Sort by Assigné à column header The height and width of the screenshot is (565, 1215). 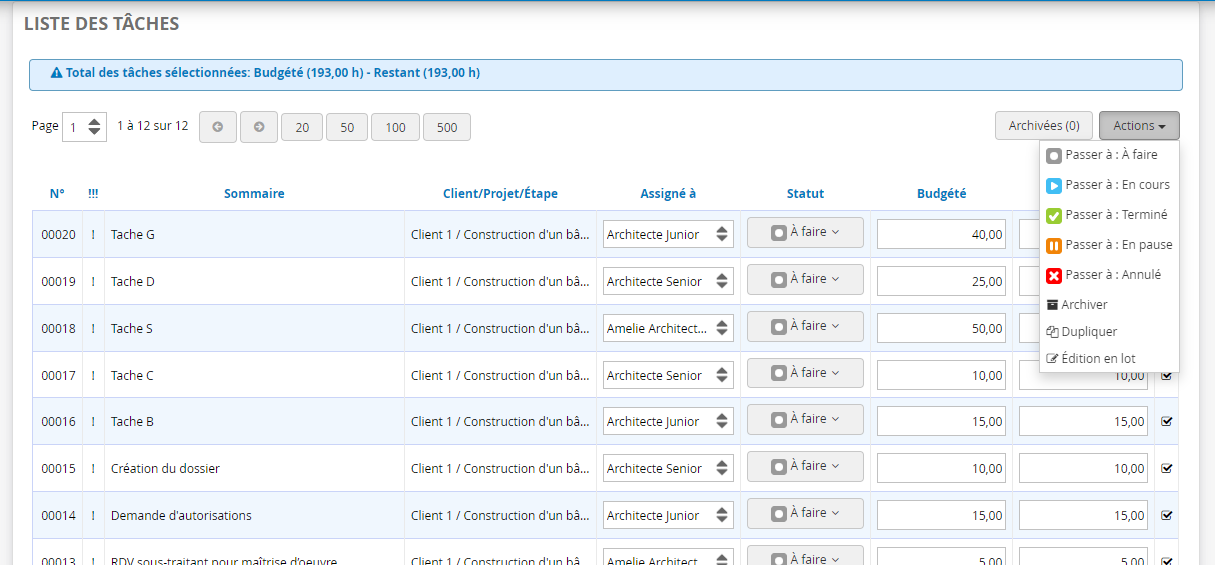coord(668,194)
